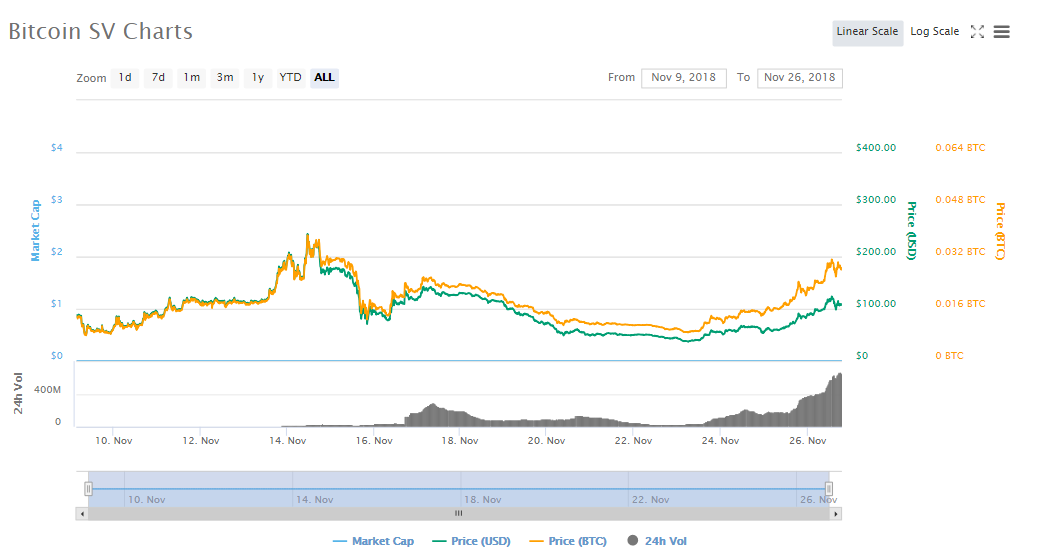Switch chart to Log Scale

tap(934, 32)
